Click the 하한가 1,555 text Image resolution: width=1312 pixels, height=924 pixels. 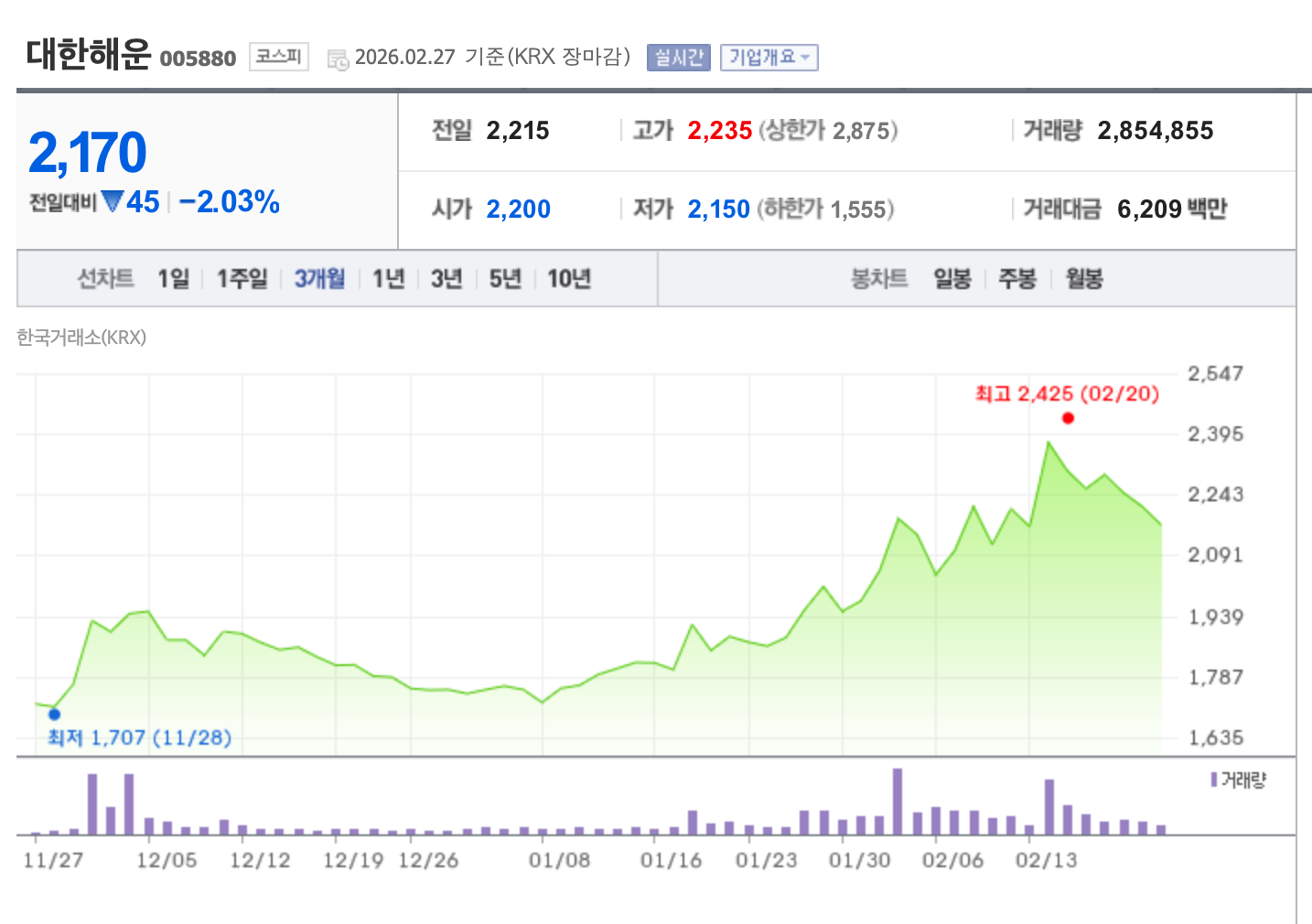(825, 210)
